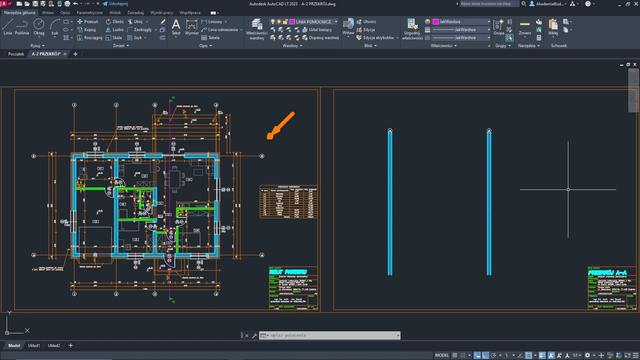
Task: Open the layer name dropdown list
Action: 336,22
